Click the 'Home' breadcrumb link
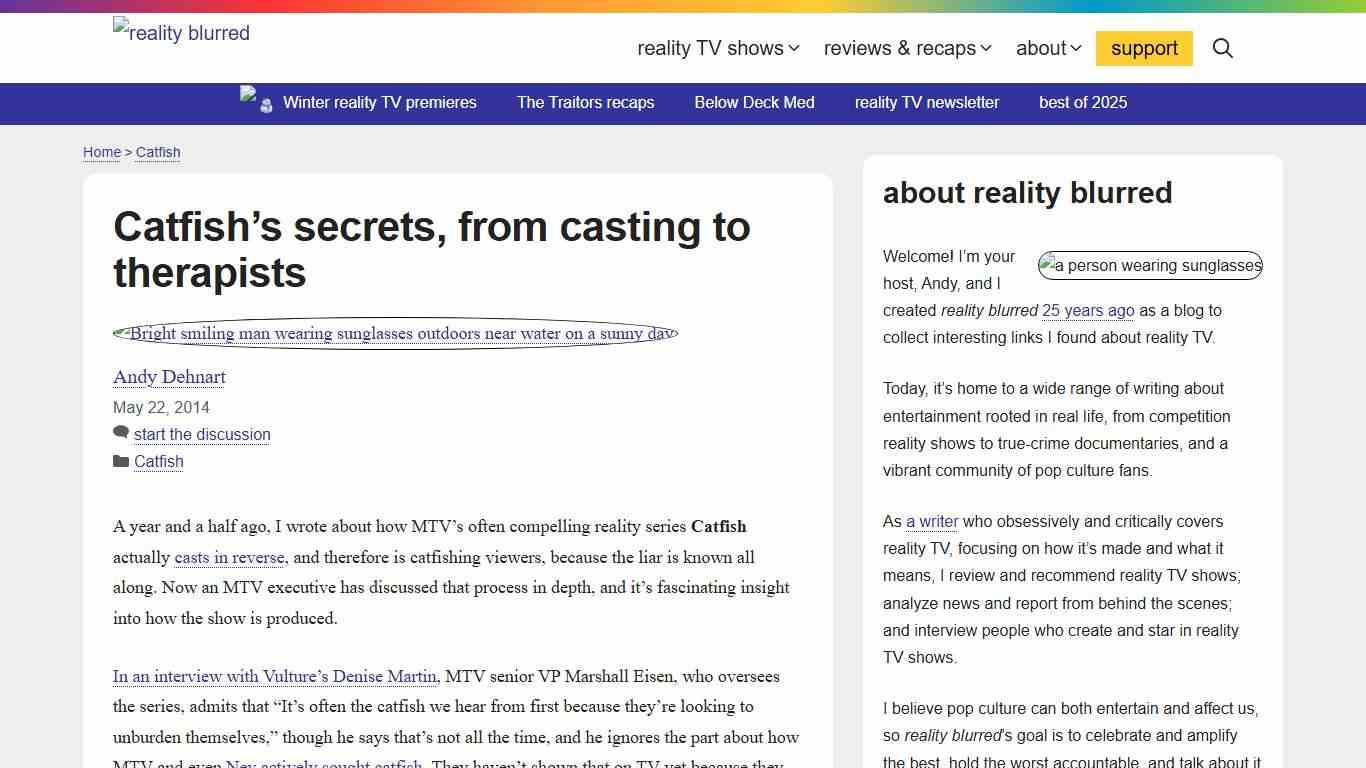Viewport: 1366px width, 768px height. coord(101,152)
